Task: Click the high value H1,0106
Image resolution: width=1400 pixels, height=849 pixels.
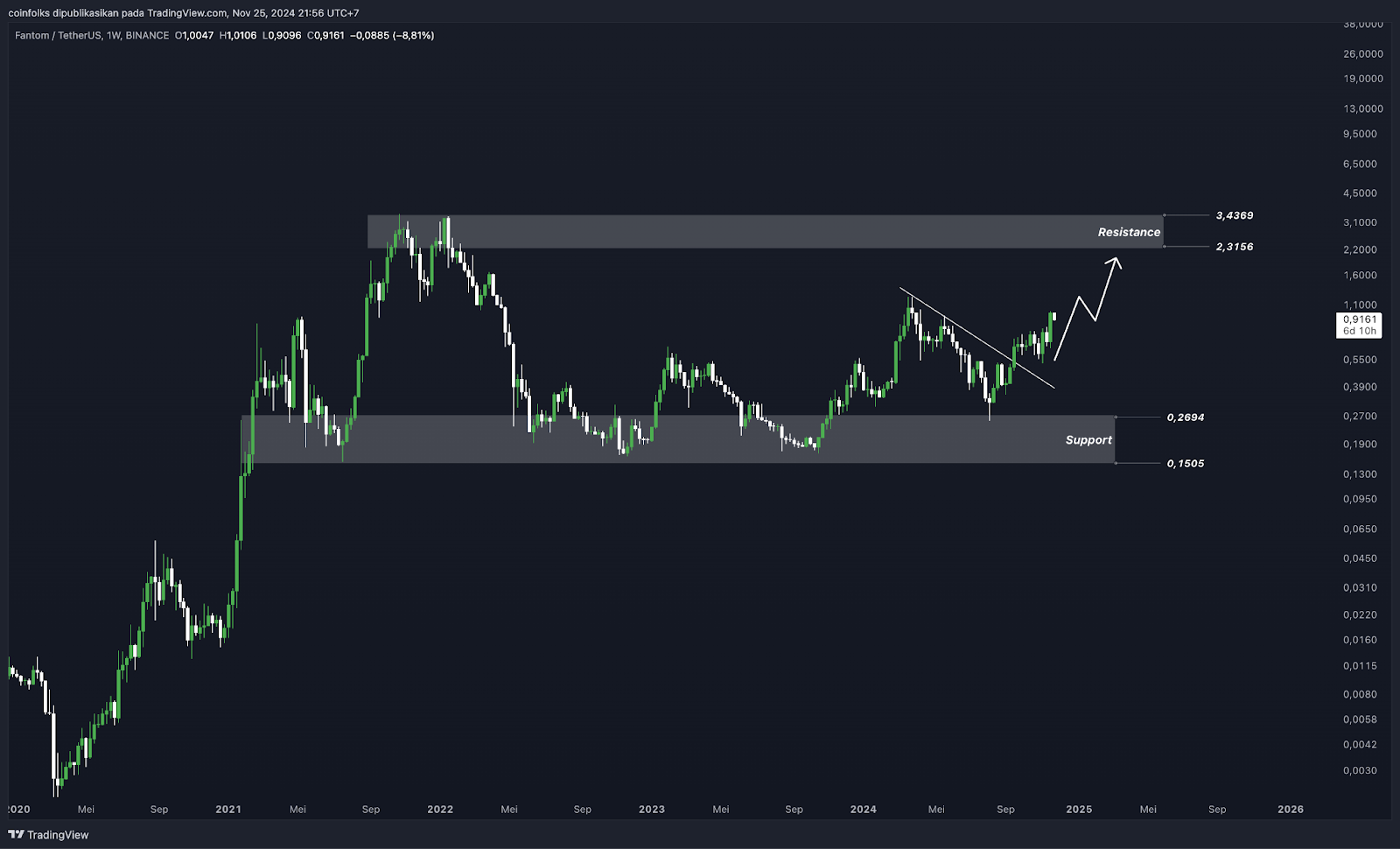Action: pos(238,36)
